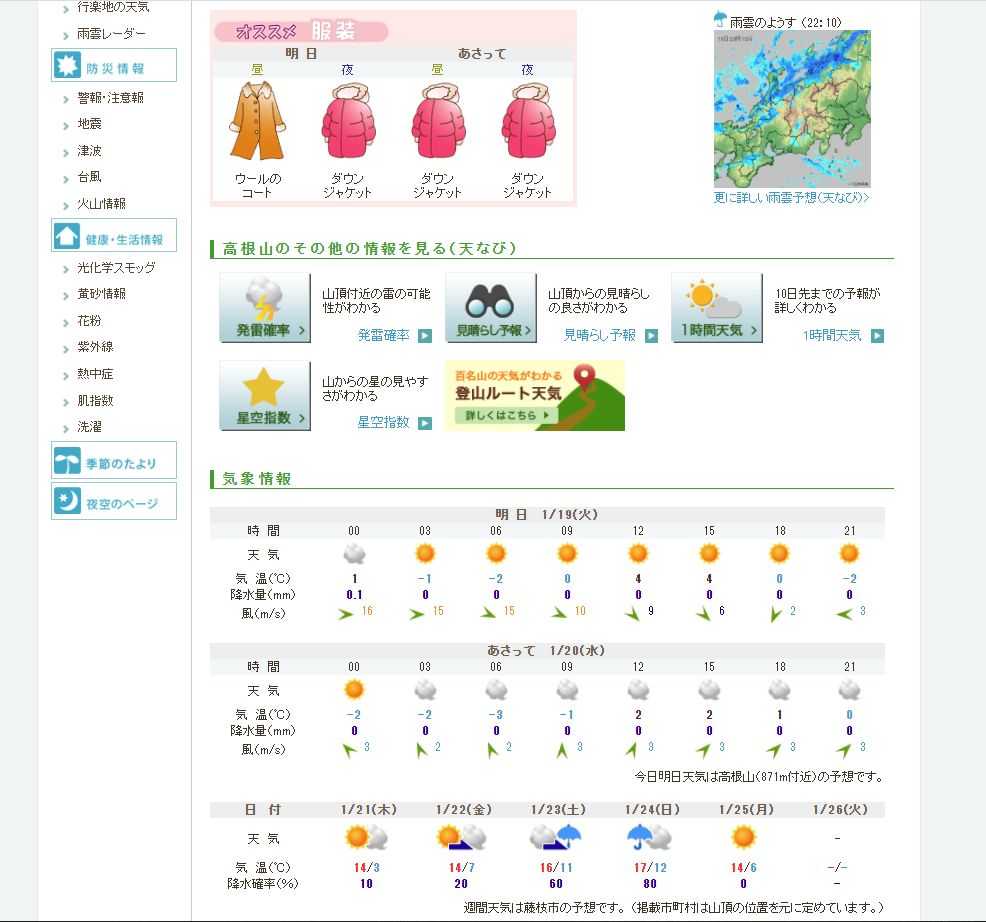
Task: Open the 1時間天気 sun-cloud icon
Action: [716, 308]
